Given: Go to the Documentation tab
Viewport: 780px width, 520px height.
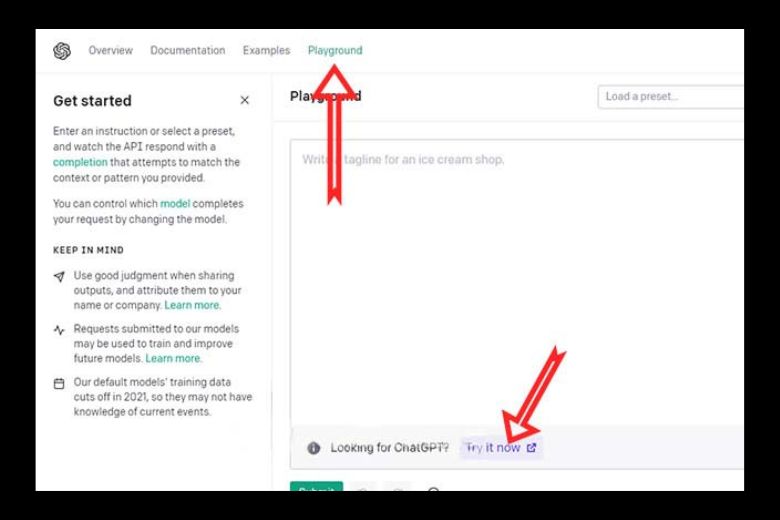Looking at the screenshot, I should point(187,50).
